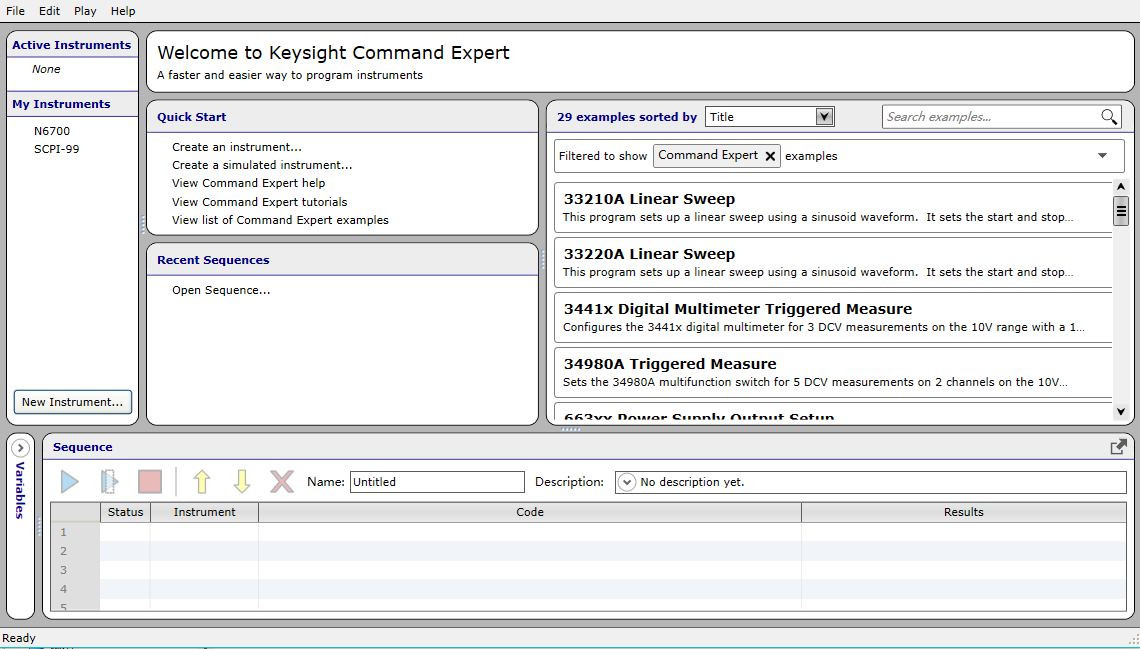Screen dimensions: 1140x649
Task: Select sequence row 4
Action: pyautogui.click(x=588, y=589)
